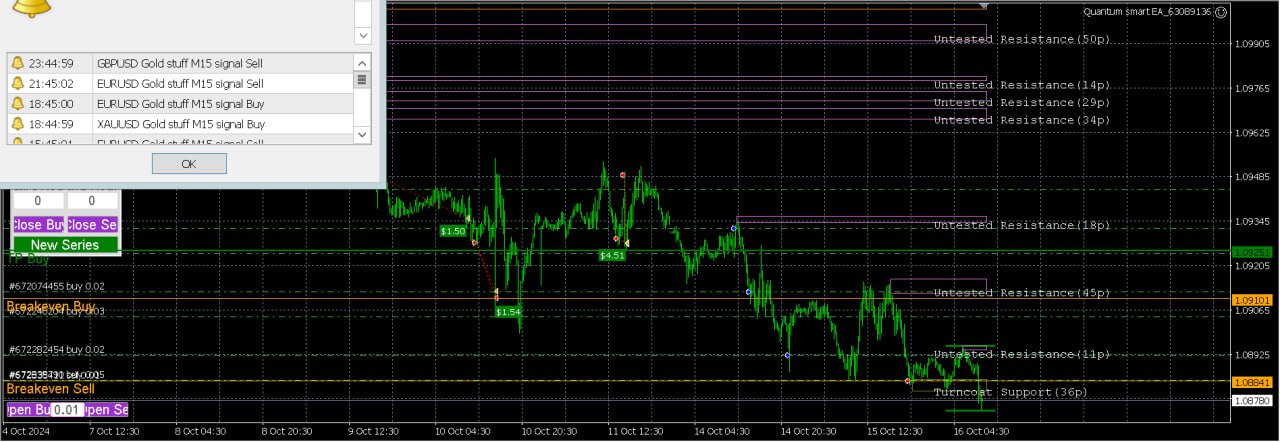Click Untested Resistance(50p) label
The height and width of the screenshot is (442, 1280).
(1021, 40)
